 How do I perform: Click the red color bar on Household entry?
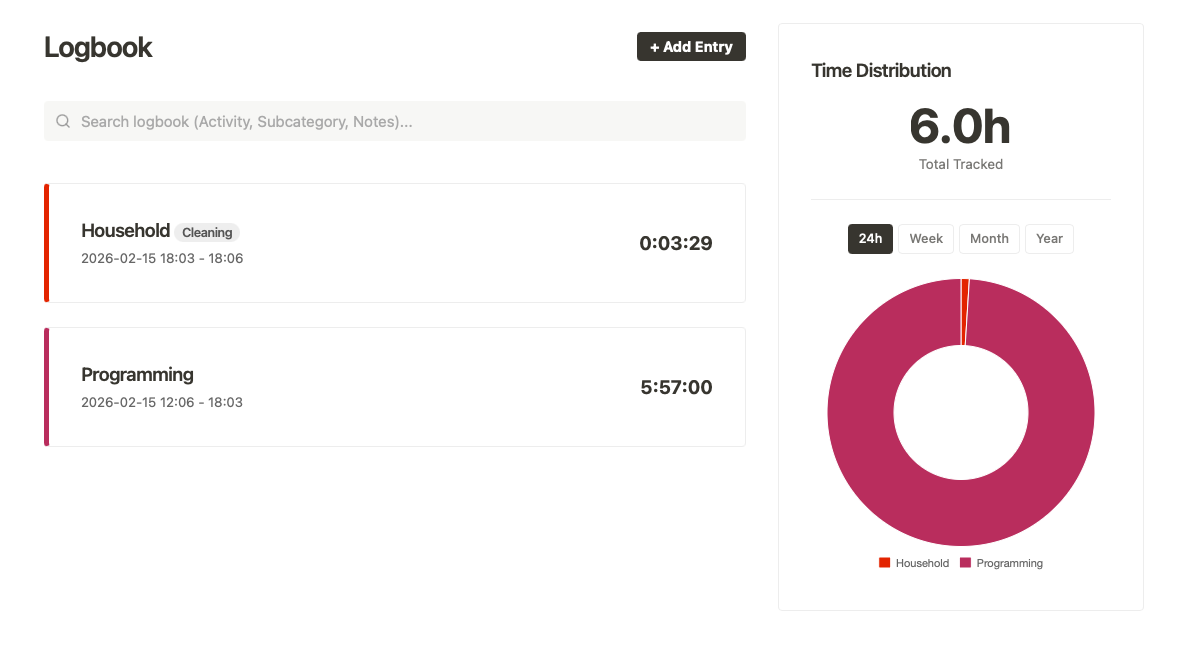pos(47,243)
